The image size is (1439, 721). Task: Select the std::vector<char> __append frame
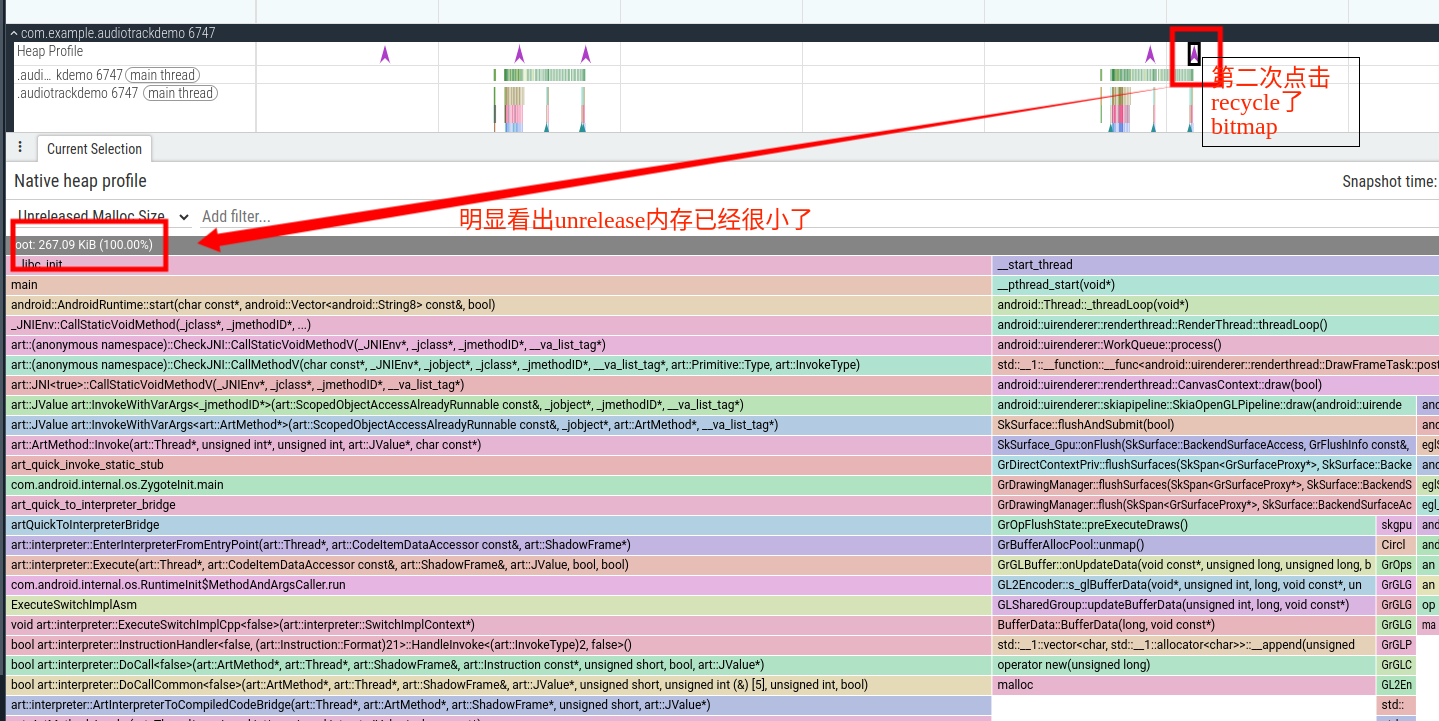pyautogui.click(x=1184, y=645)
